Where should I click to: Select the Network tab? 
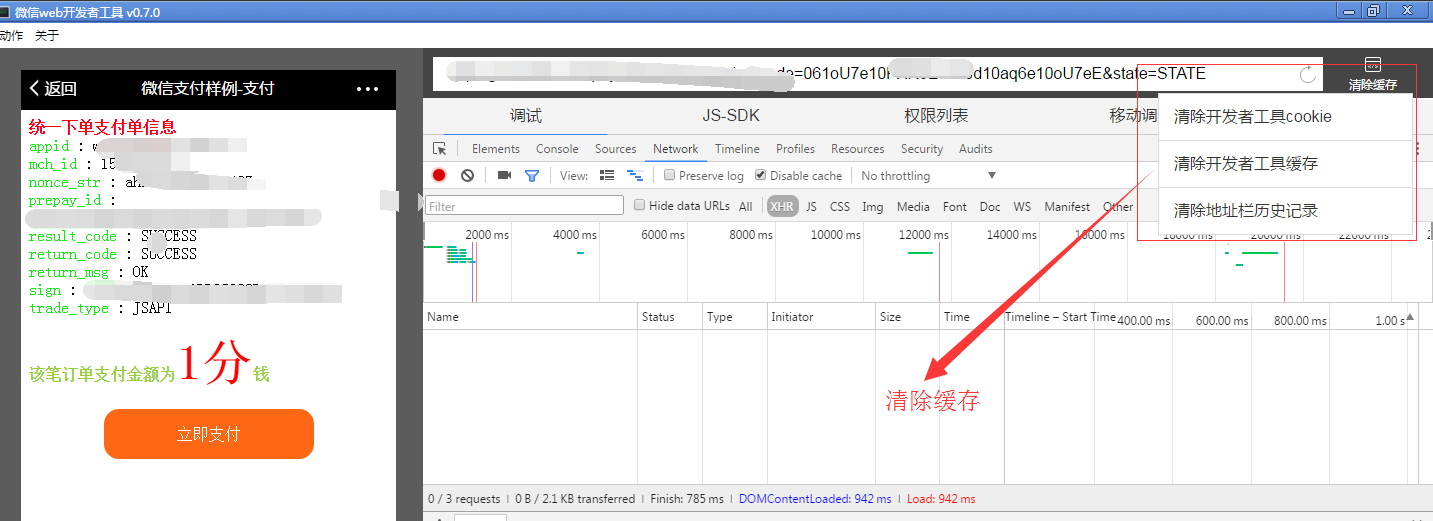click(676, 149)
